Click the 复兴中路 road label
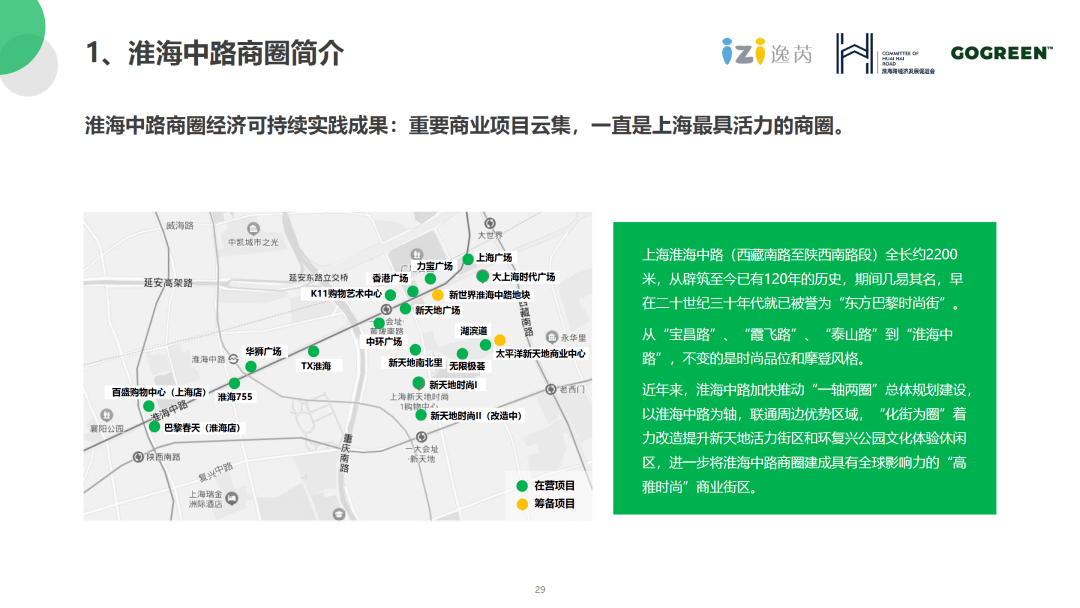The width and height of the screenshot is (1080, 608). pos(216,472)
